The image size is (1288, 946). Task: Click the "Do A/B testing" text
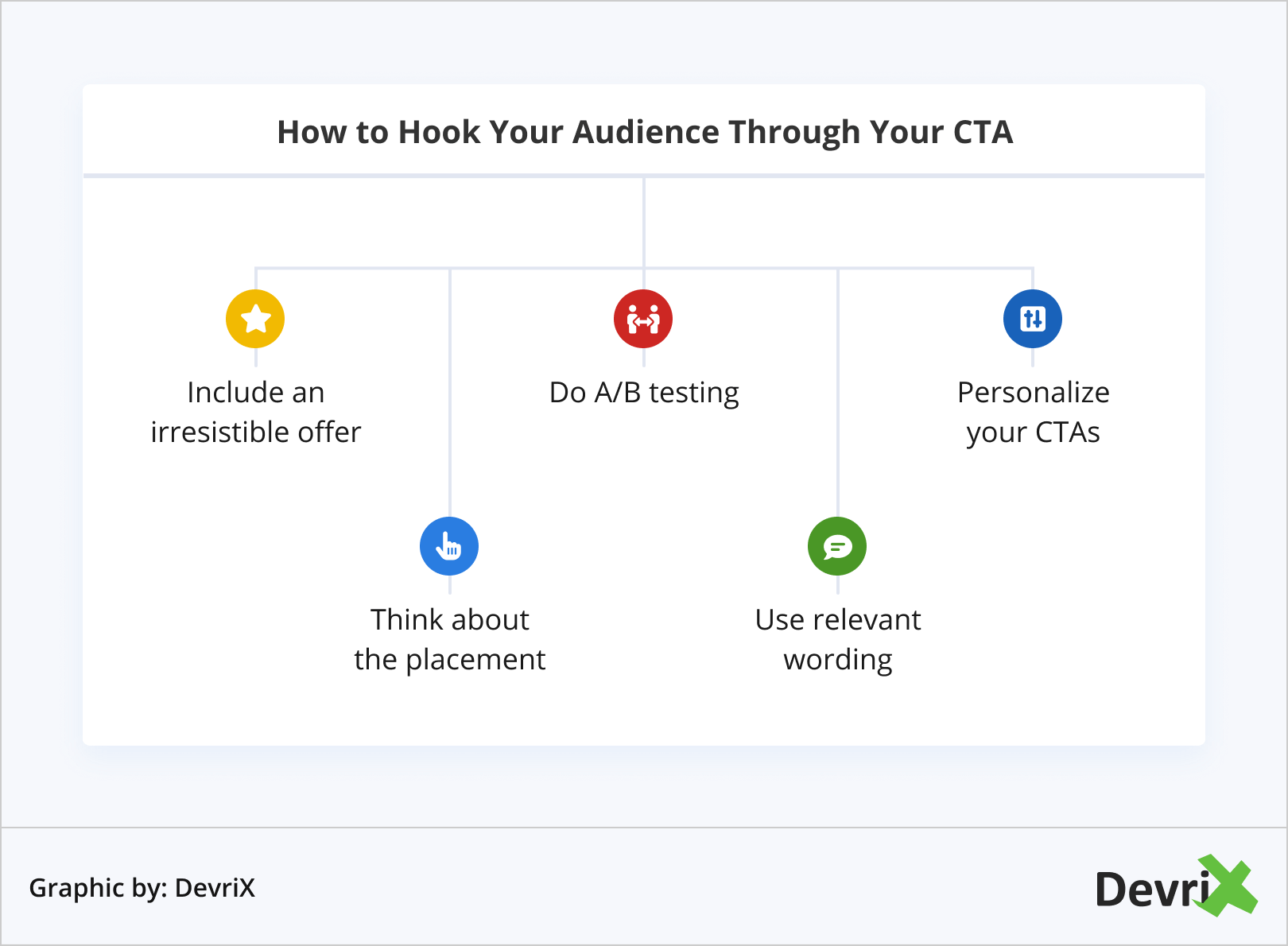click(x=644, y=393)
